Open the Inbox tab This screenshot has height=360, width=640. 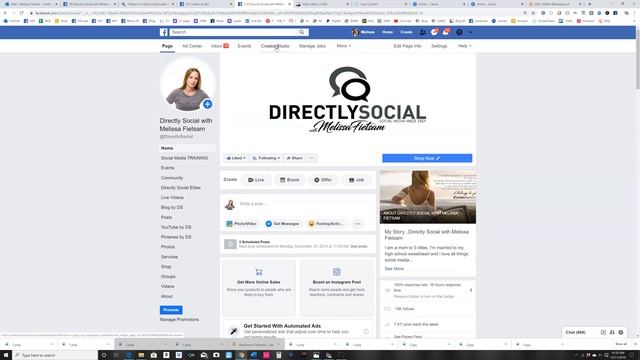(220, 46)
